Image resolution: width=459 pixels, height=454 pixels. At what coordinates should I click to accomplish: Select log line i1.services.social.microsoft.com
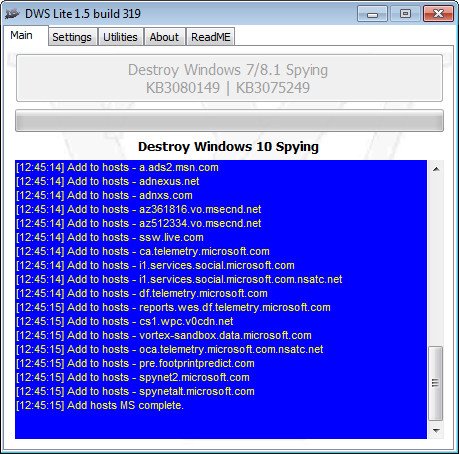(155, 265)
